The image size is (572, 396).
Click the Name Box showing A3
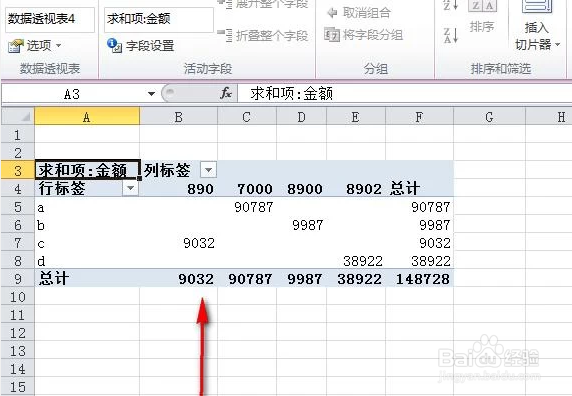coord(73,94)
